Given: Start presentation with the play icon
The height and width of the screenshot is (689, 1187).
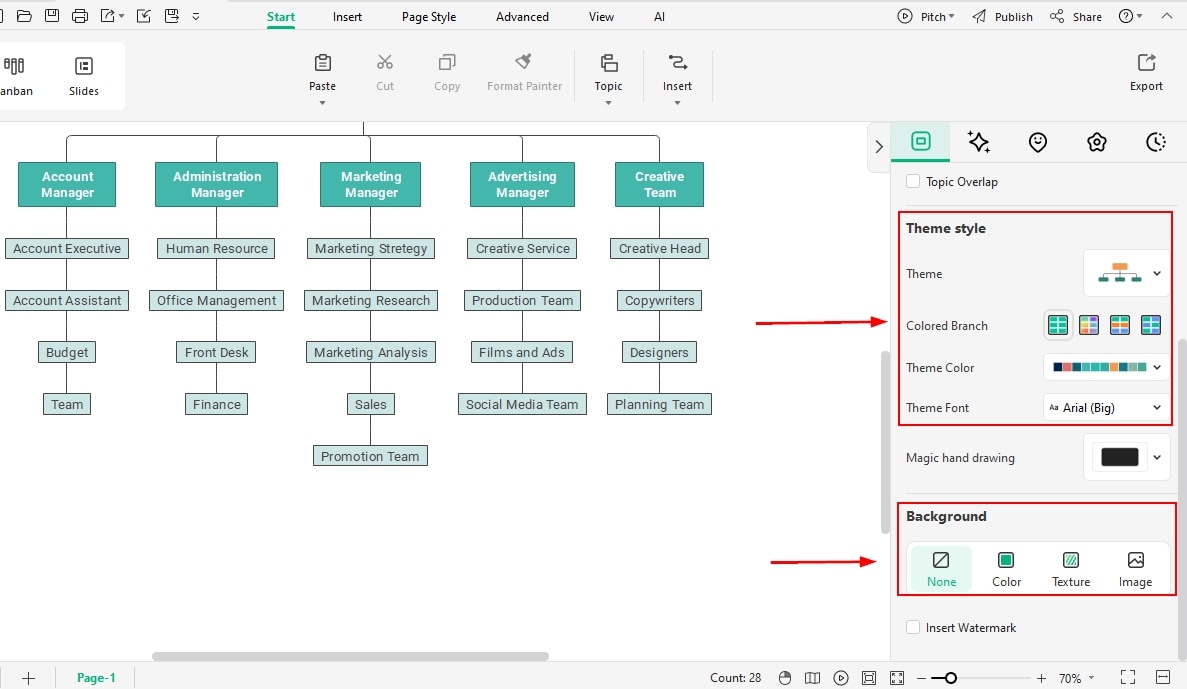Looking at the screenshot, I should (x=841, y=678).
